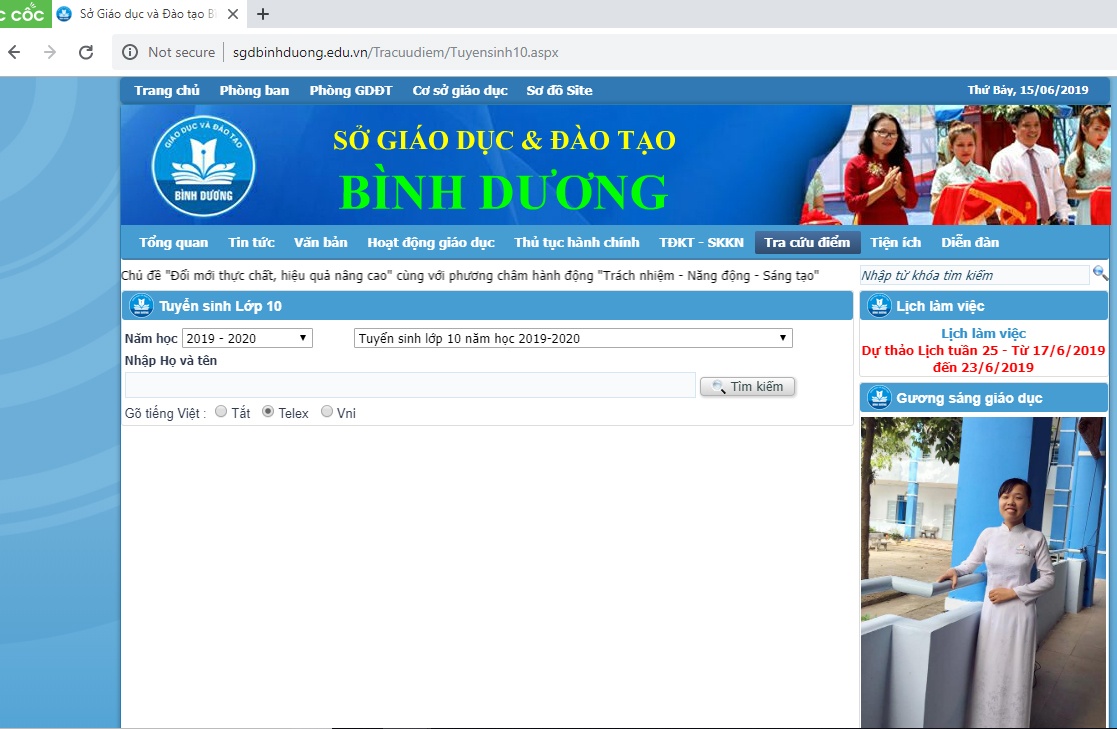Open Dự thảo Lịch tuần 25 link
The width and height of the screenshot is (1117, 729).
pos(983,358)
